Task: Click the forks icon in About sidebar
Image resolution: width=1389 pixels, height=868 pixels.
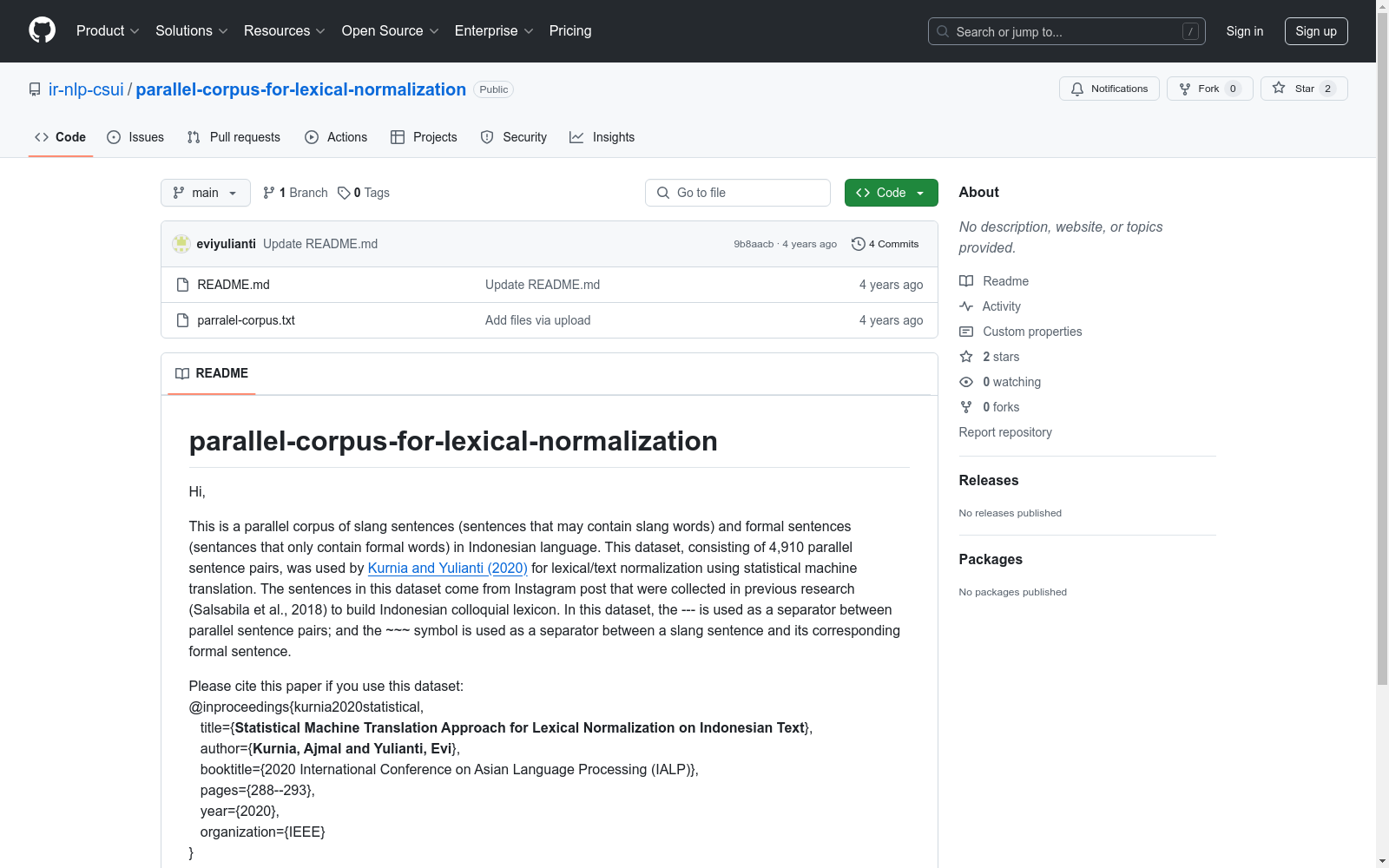Action: [x=966, y=407]
